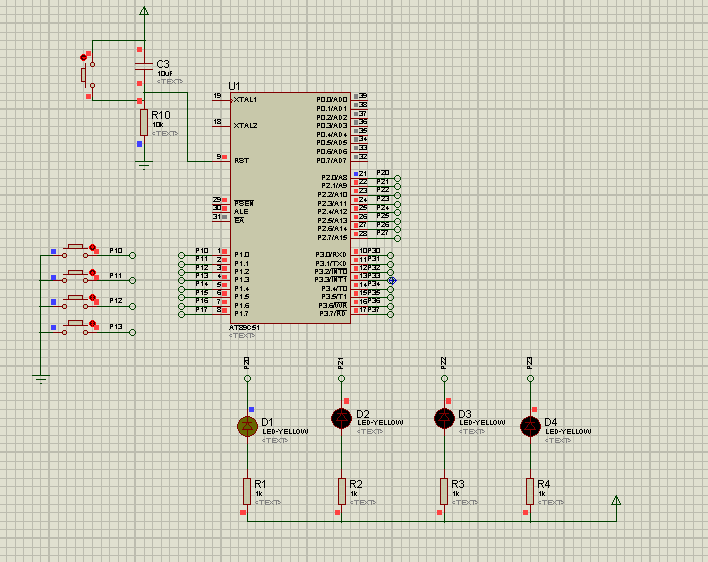Select resistor R3 under D3

pos(443,490)
